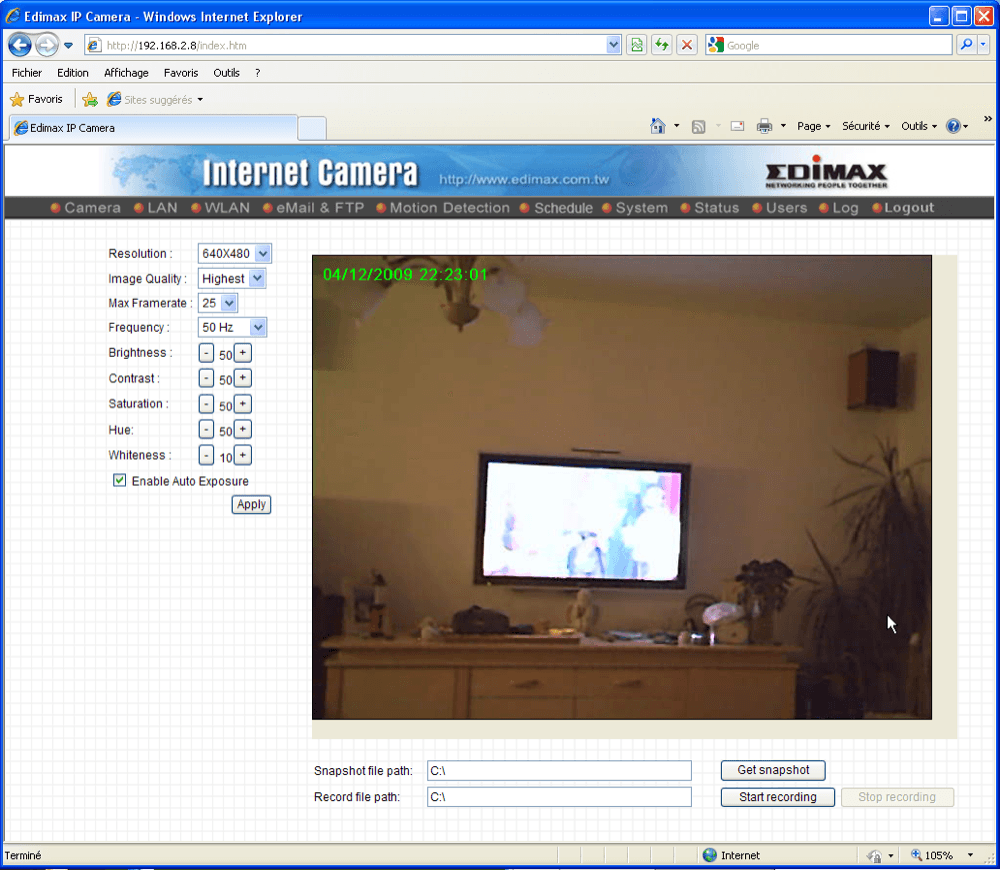
Task: Click the Get snapshot button
Action: (773, 770)
